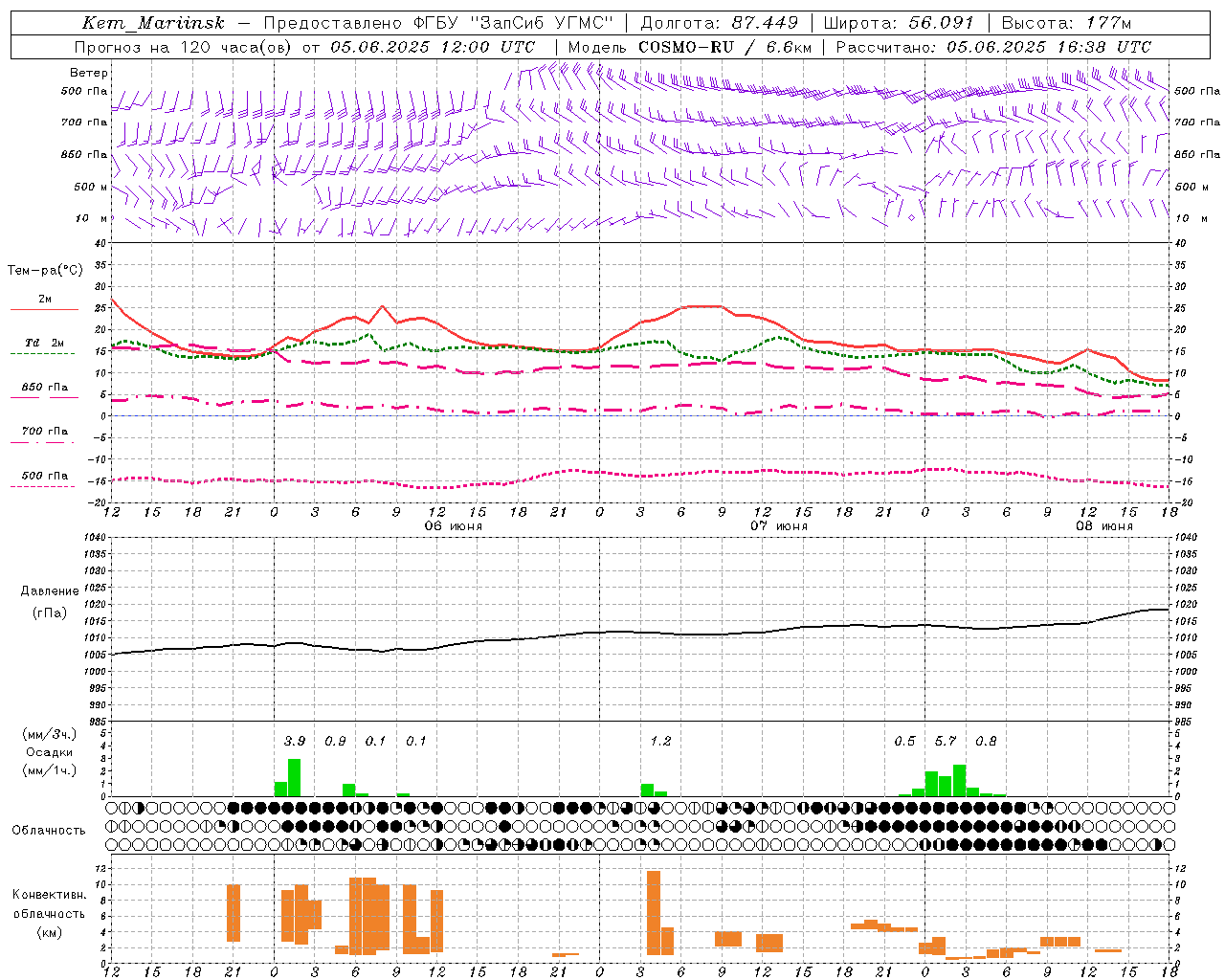Viewport: 1225px width, 980px height.
Task: Click the 06 июня date label
Action: click(x=454, y=526)
